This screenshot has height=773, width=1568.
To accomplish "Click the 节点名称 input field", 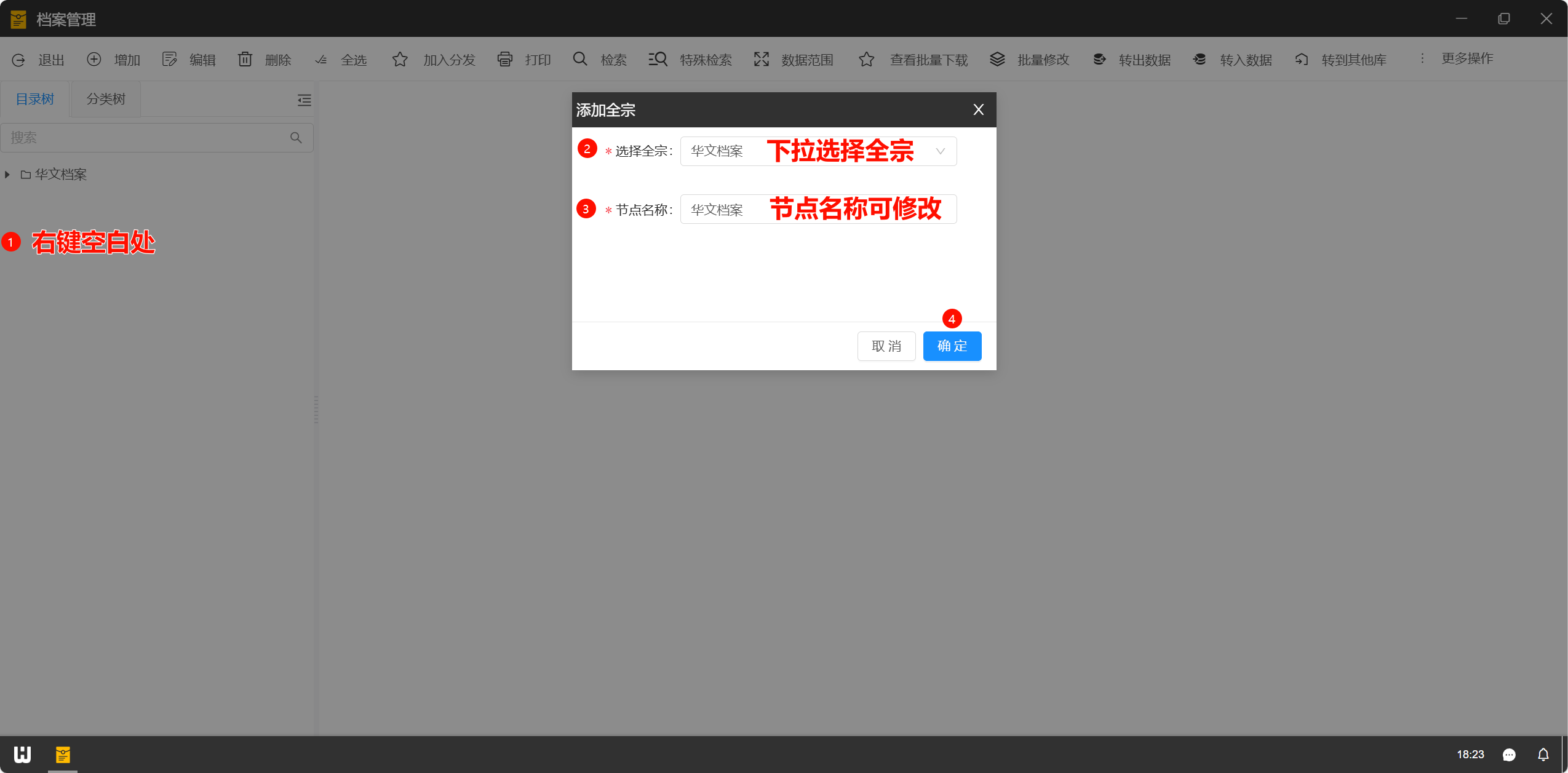I will (818, 210).
